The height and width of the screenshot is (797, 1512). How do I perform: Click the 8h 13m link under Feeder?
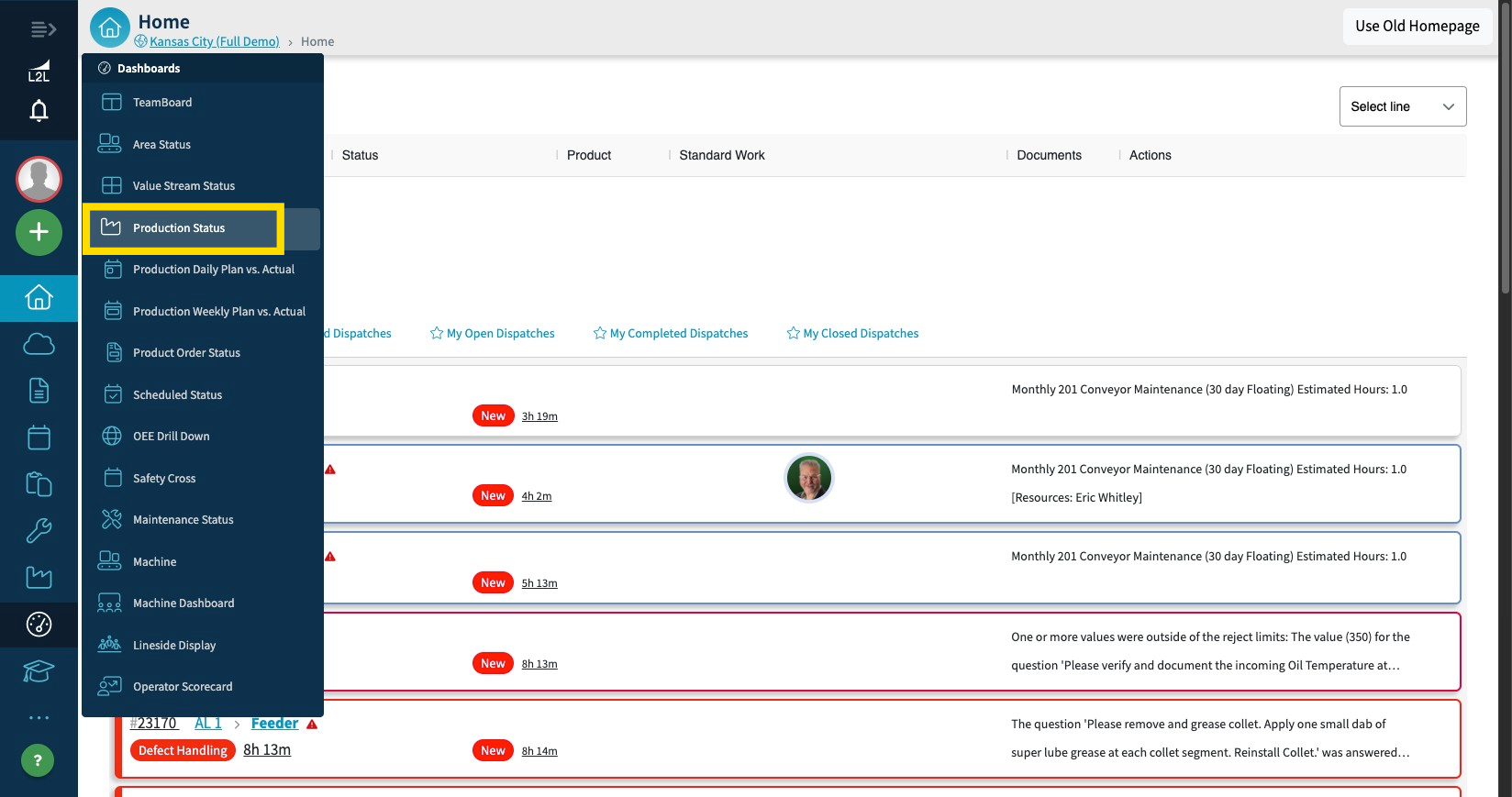[x=267, y=749]
